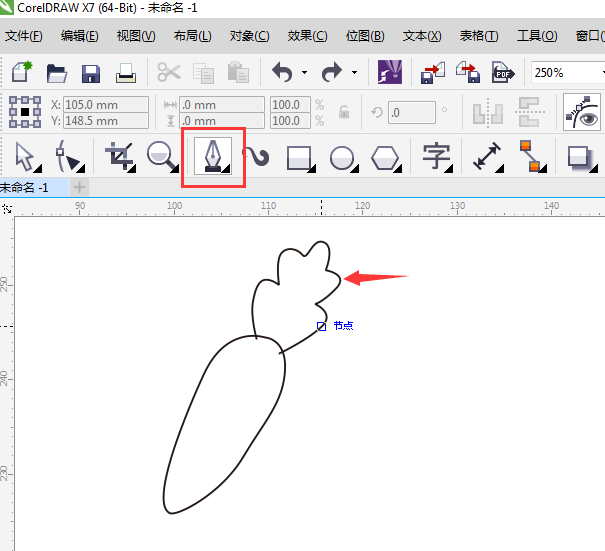Screen dimensions: 605x551
Task: Copy the selected object
Action: (x=203, y=73)
